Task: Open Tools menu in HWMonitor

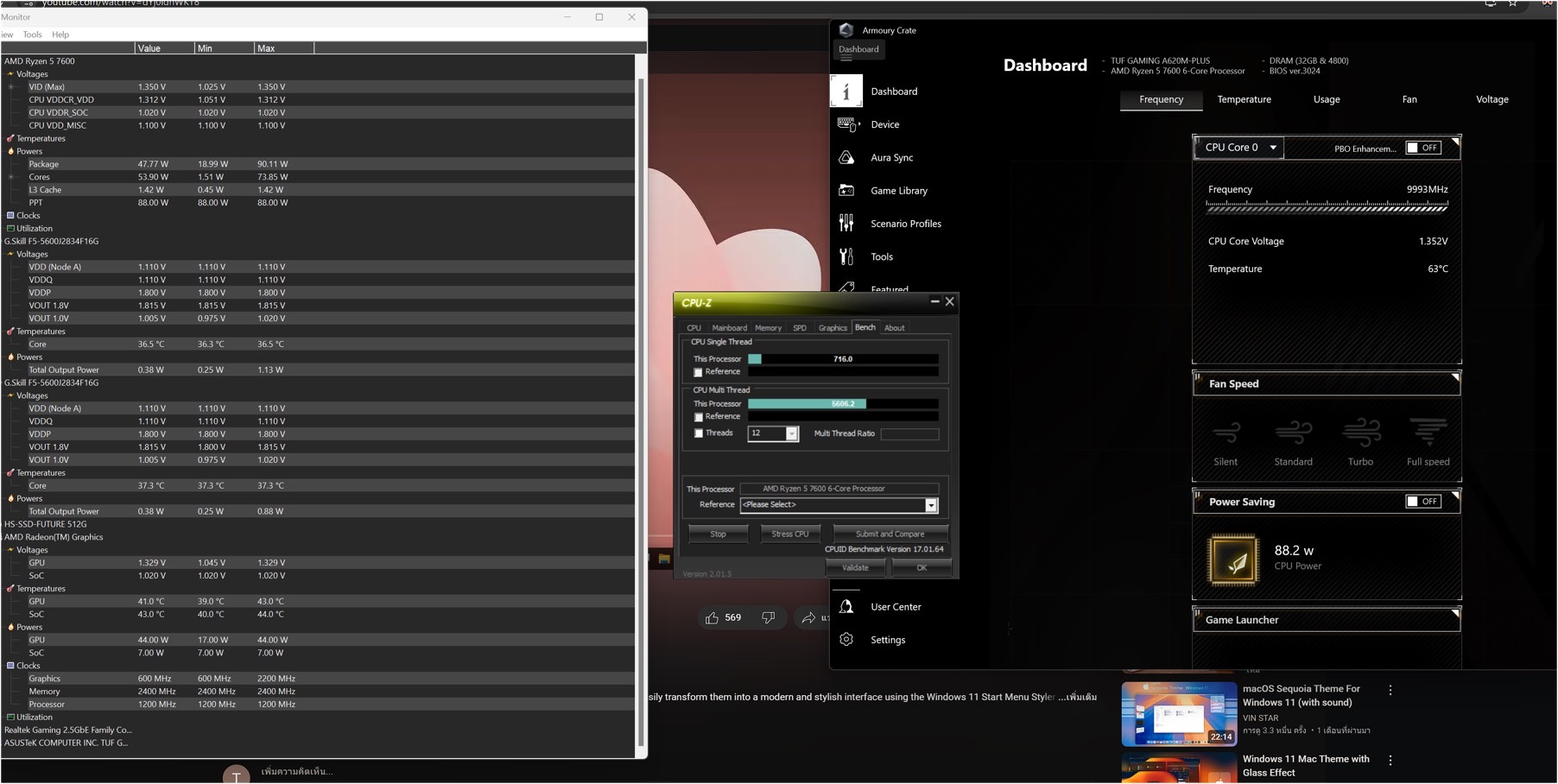Action: click(x=32, y=35)
